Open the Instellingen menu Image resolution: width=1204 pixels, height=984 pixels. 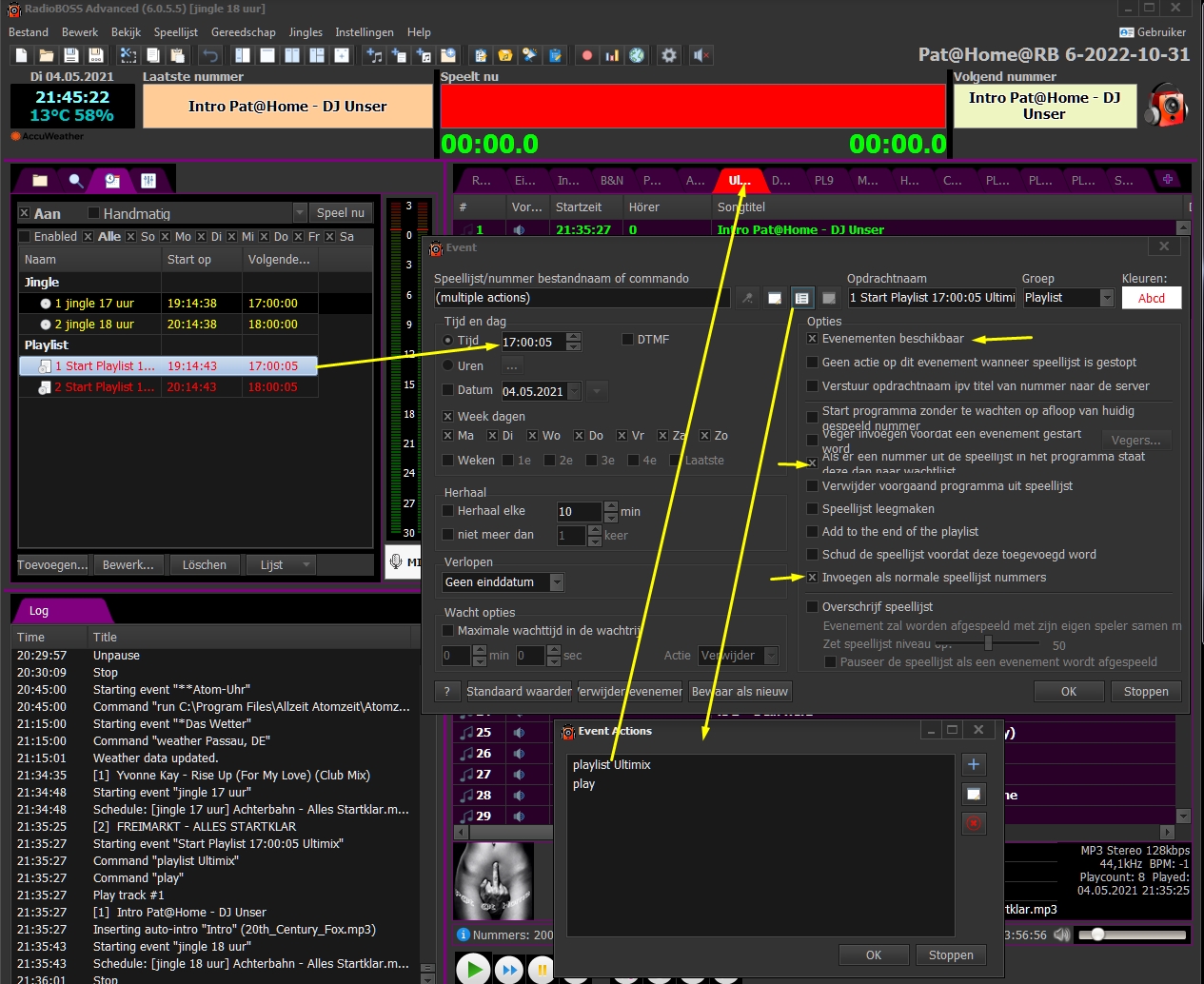(x=365, y=32)
